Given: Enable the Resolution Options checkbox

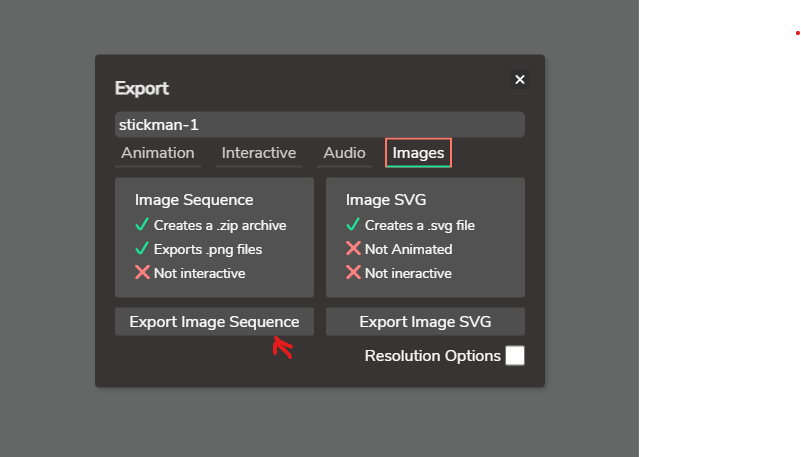Looking at the screenshot, I should tap(515, 355).
